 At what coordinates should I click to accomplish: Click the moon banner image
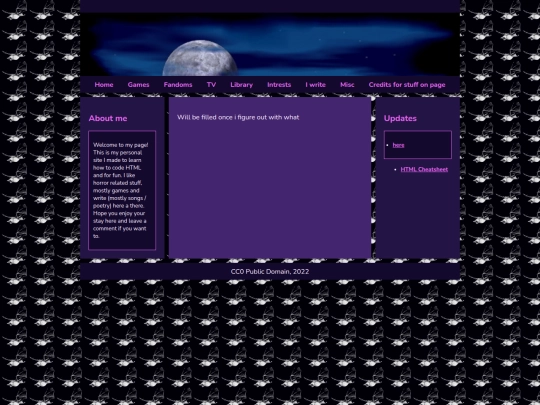tap(270, 44)
